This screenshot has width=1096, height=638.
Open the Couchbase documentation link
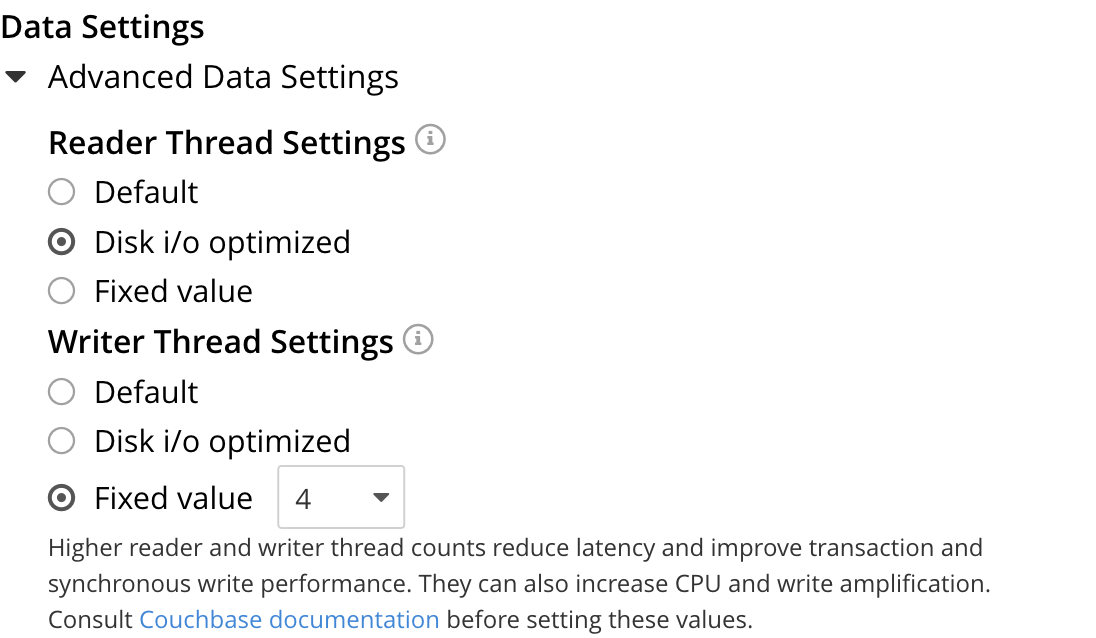coord(289,619)
